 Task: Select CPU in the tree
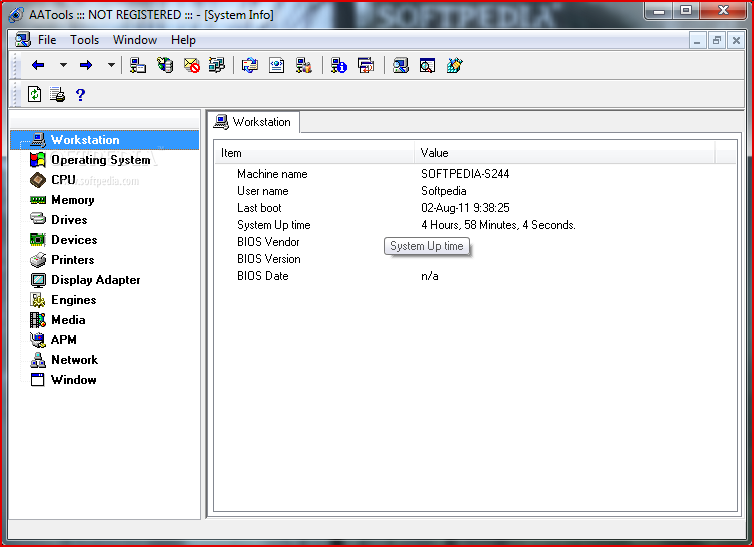[x=63, y=180]
